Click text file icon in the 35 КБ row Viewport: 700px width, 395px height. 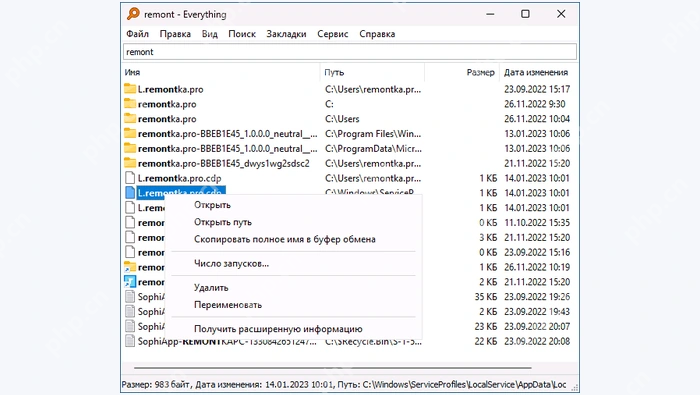pos(130,296)
